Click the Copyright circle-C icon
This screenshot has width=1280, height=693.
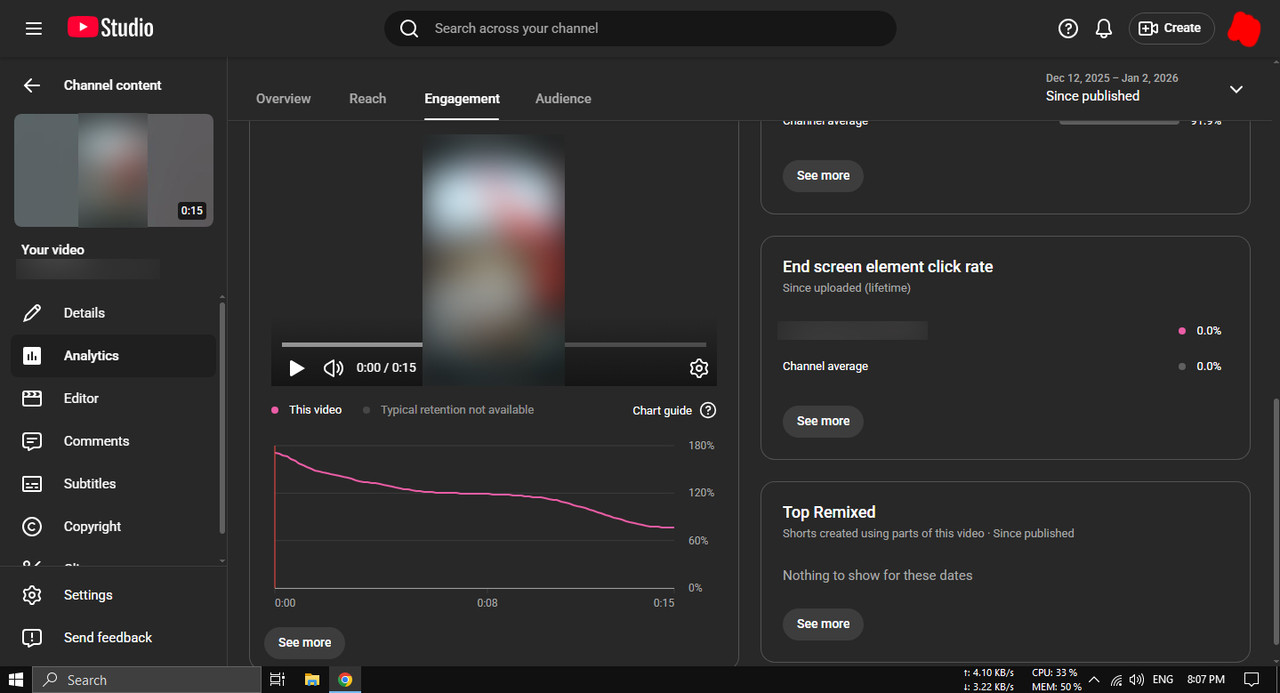[x=32, y=526]
